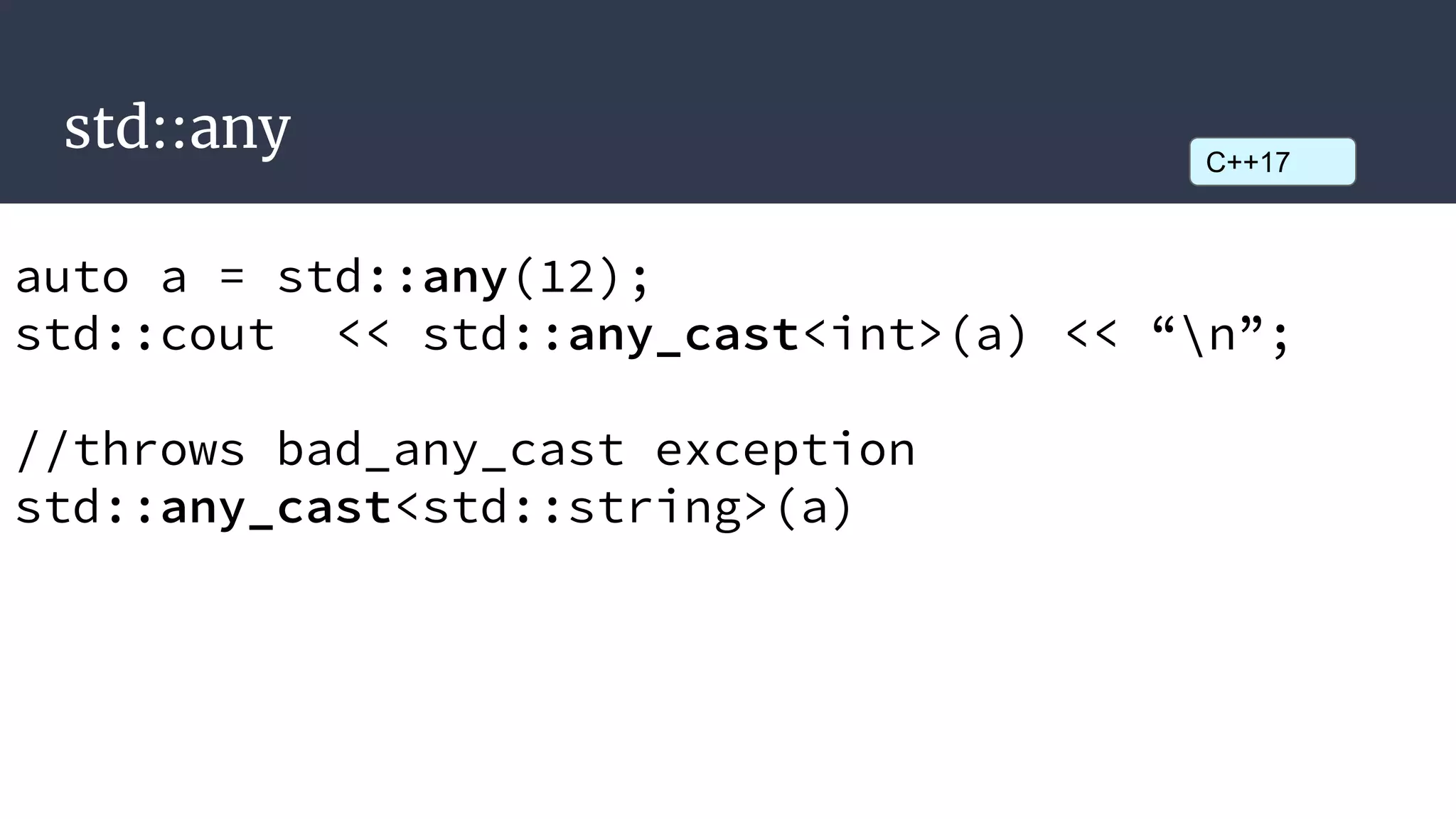
Task: Select the auto keyword in first line
Action: point(72,277)
